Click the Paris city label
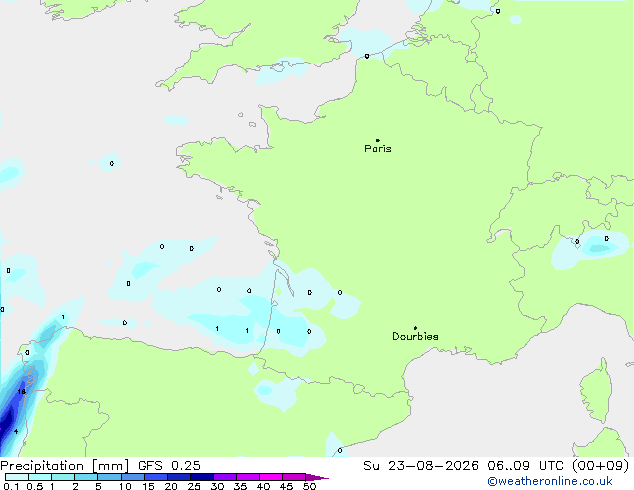 [378, 149]
